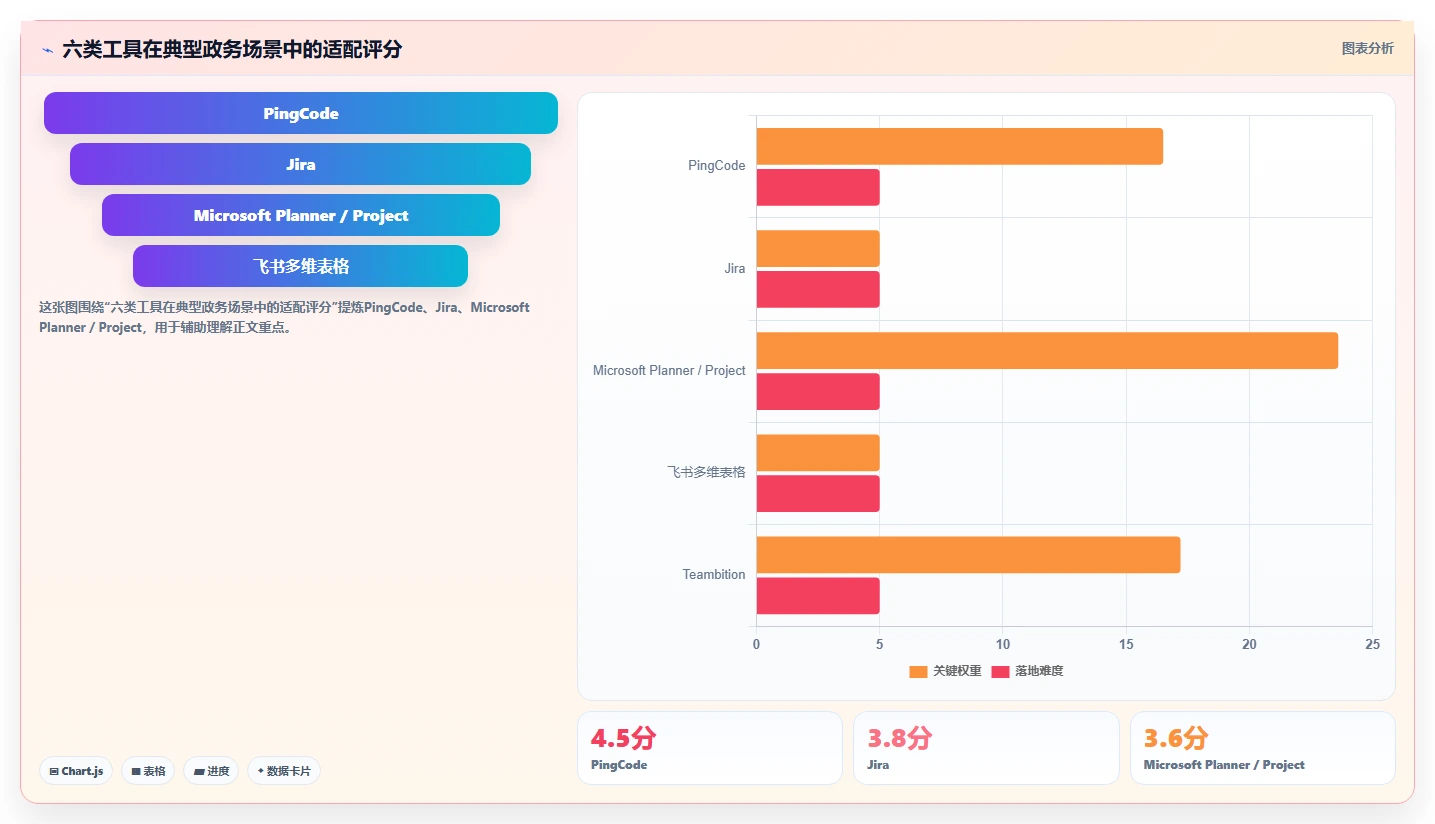Click the orange bar for Microsoft Planner / Project
Screen dimensions: 1435x824
click(1047, 351)
